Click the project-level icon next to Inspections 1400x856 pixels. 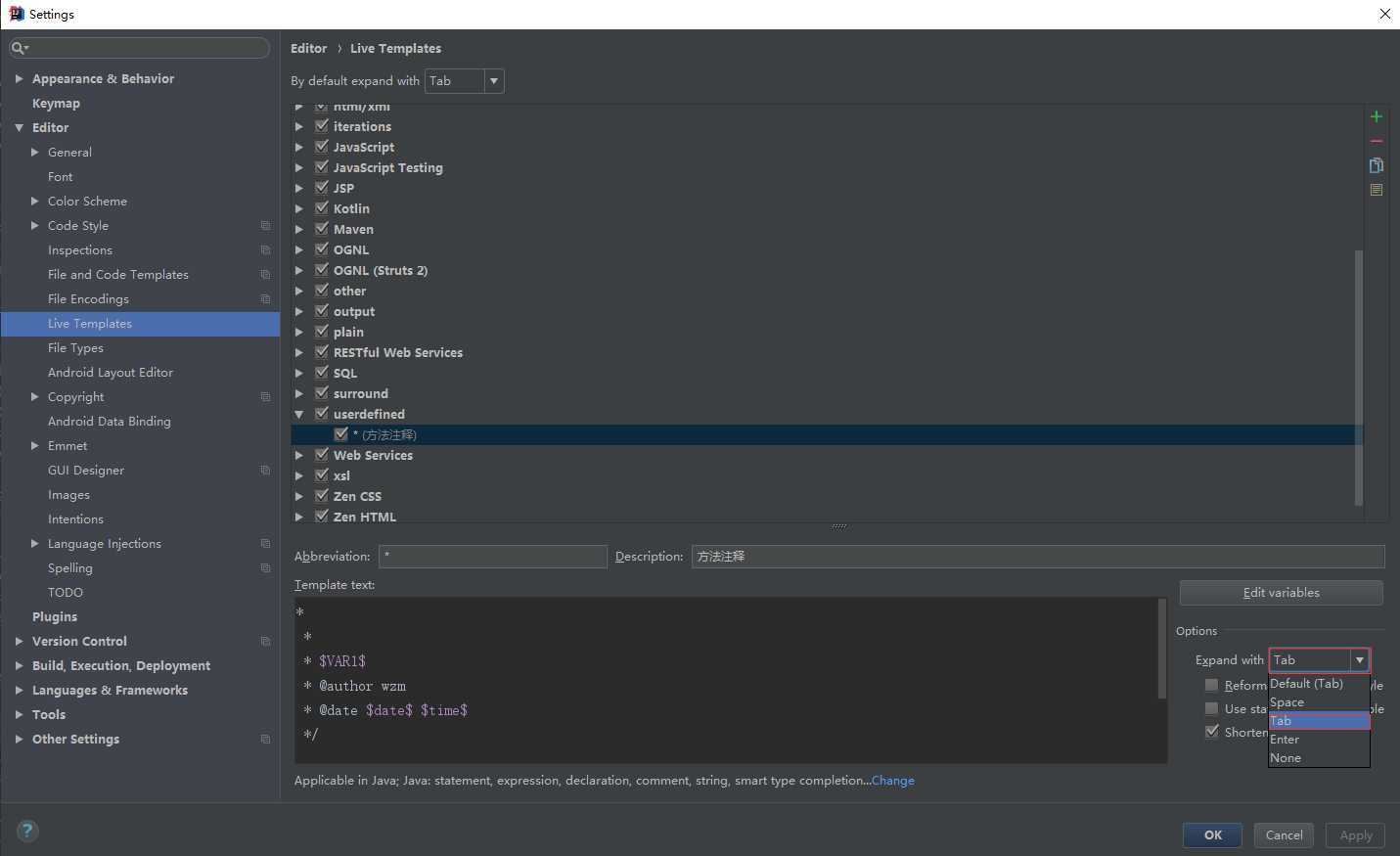click(265, 250)
